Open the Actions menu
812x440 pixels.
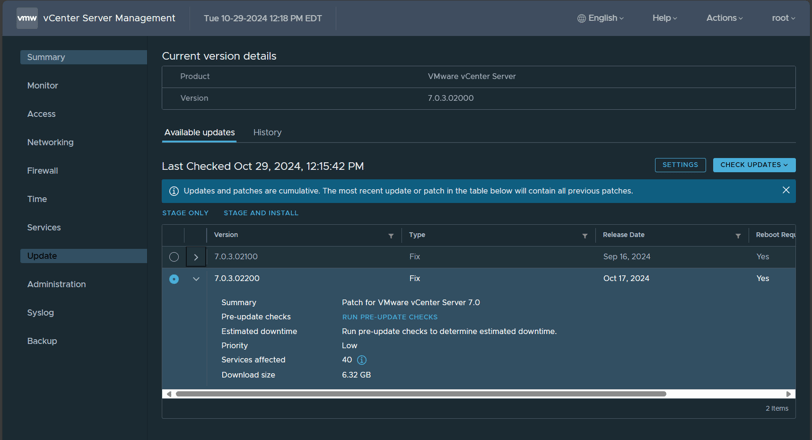tap(724, 18)
